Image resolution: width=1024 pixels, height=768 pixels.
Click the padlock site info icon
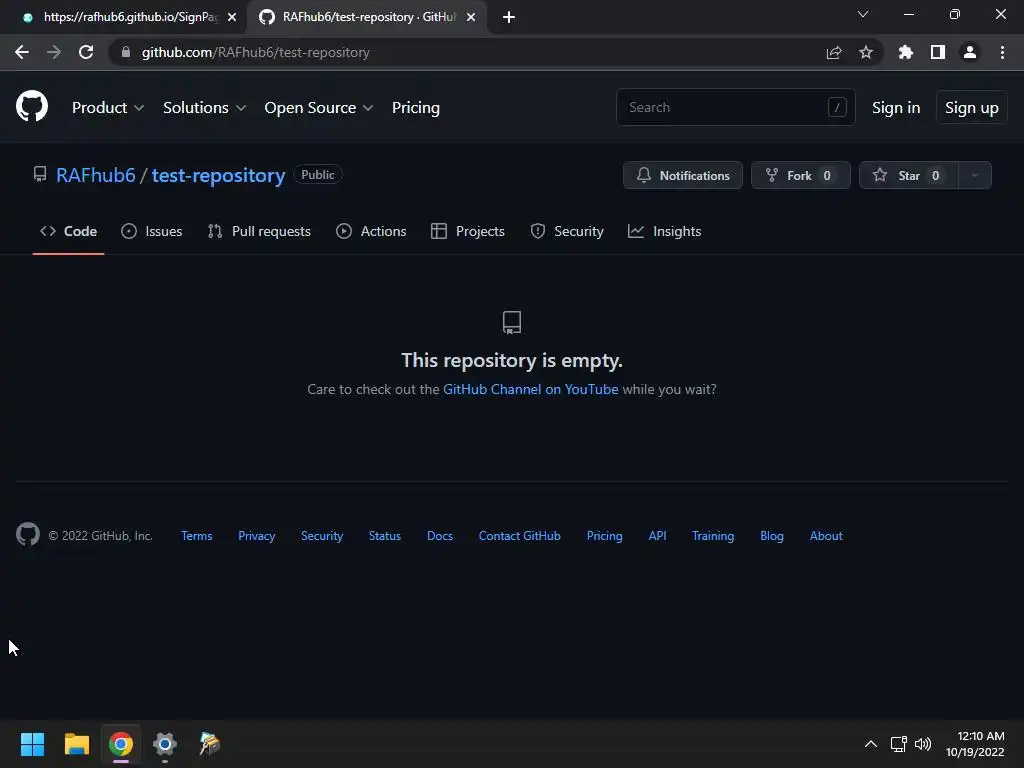coord(126,52)
